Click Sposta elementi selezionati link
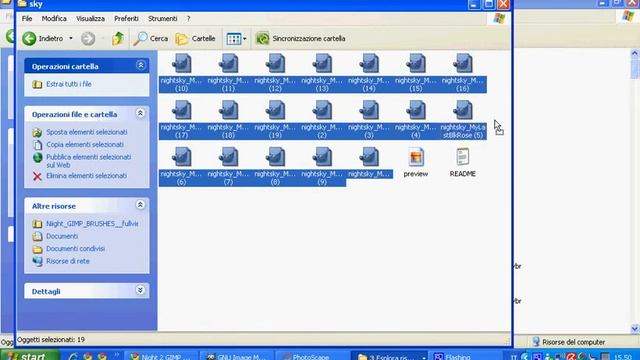640x360 pixels. pos(87,132)
